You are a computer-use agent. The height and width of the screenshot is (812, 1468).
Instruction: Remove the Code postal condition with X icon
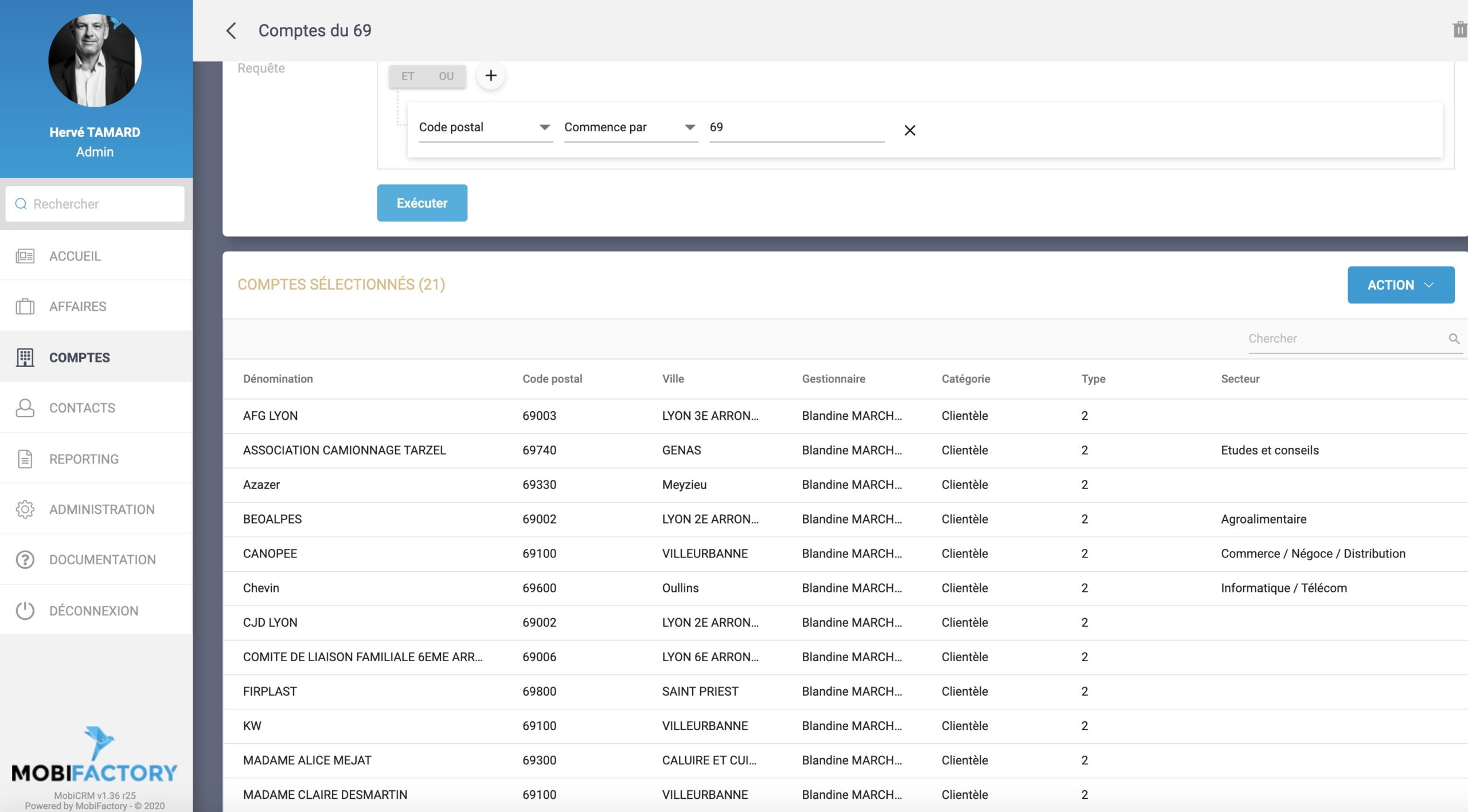coord(909,131)
